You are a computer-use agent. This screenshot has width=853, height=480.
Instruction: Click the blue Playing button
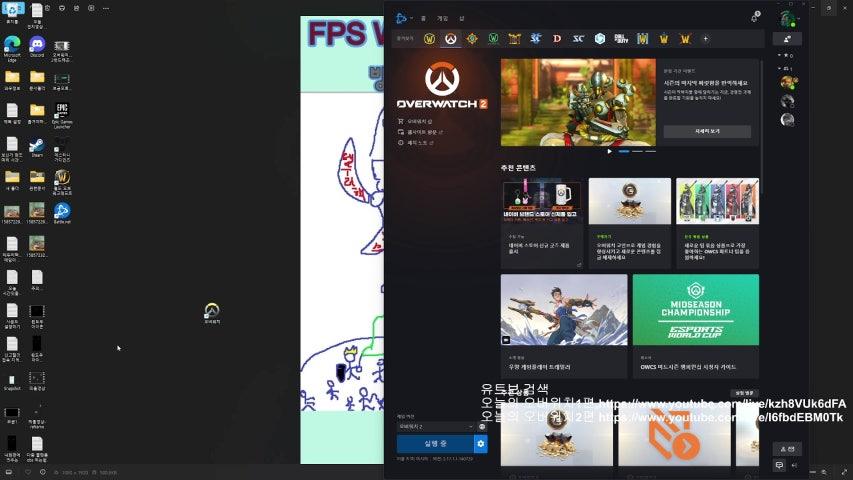[x=435, y=444]
